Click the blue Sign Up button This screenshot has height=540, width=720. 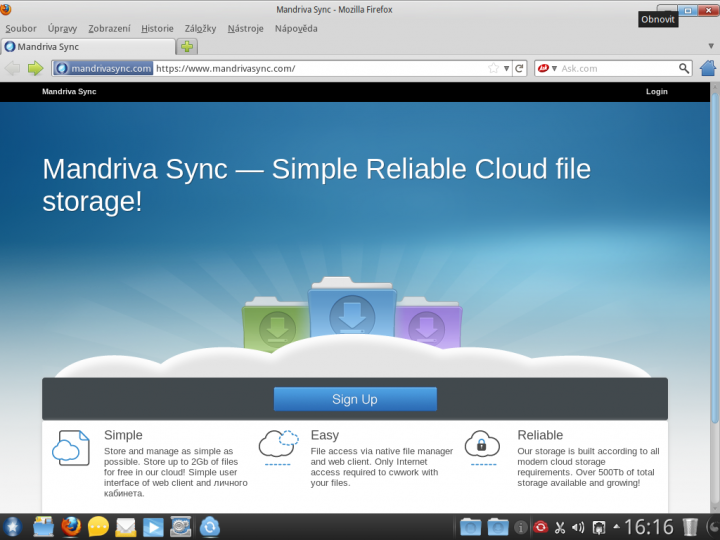tap(355, 399)
